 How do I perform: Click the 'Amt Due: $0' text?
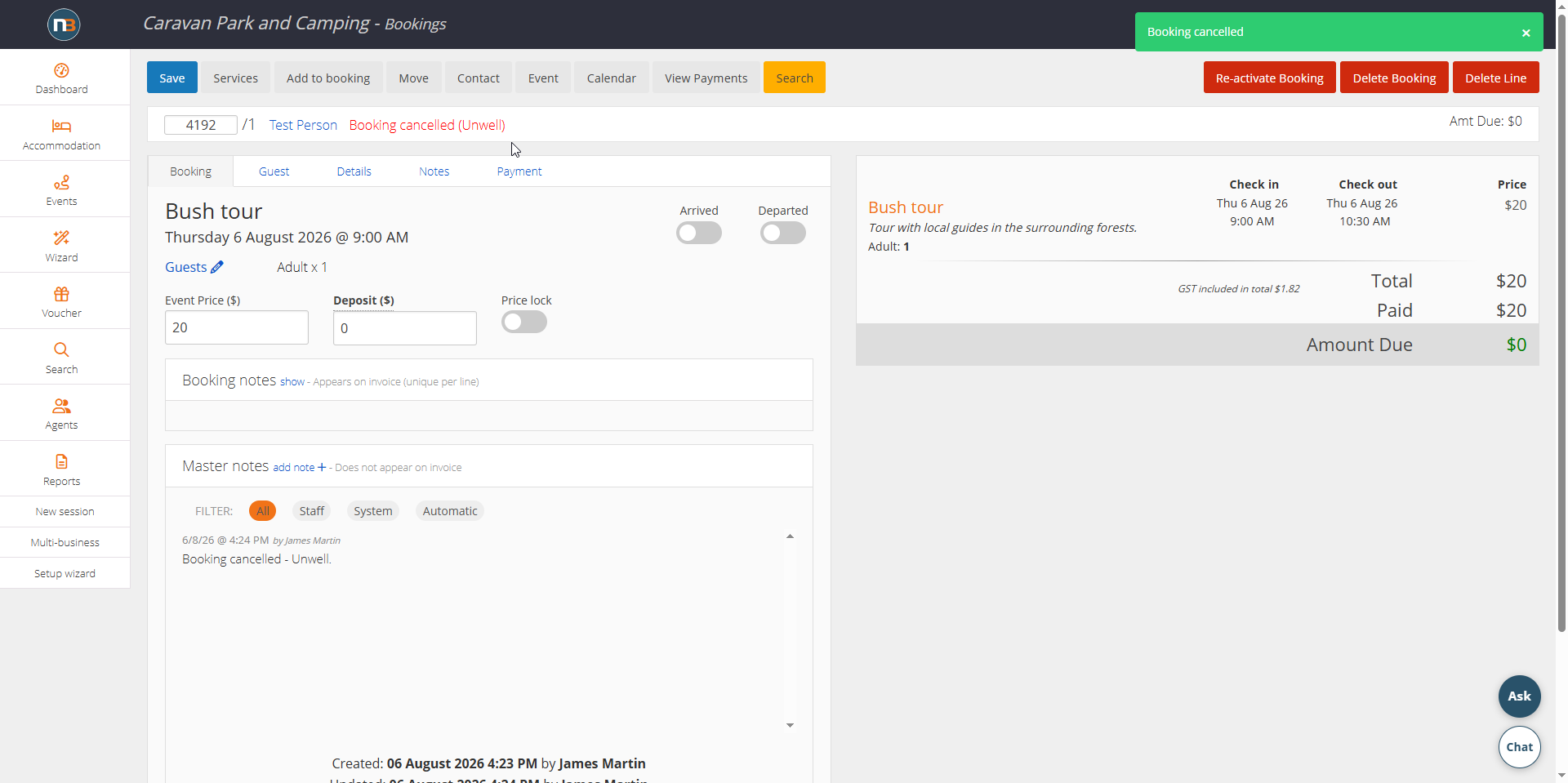coord(1486,121)
